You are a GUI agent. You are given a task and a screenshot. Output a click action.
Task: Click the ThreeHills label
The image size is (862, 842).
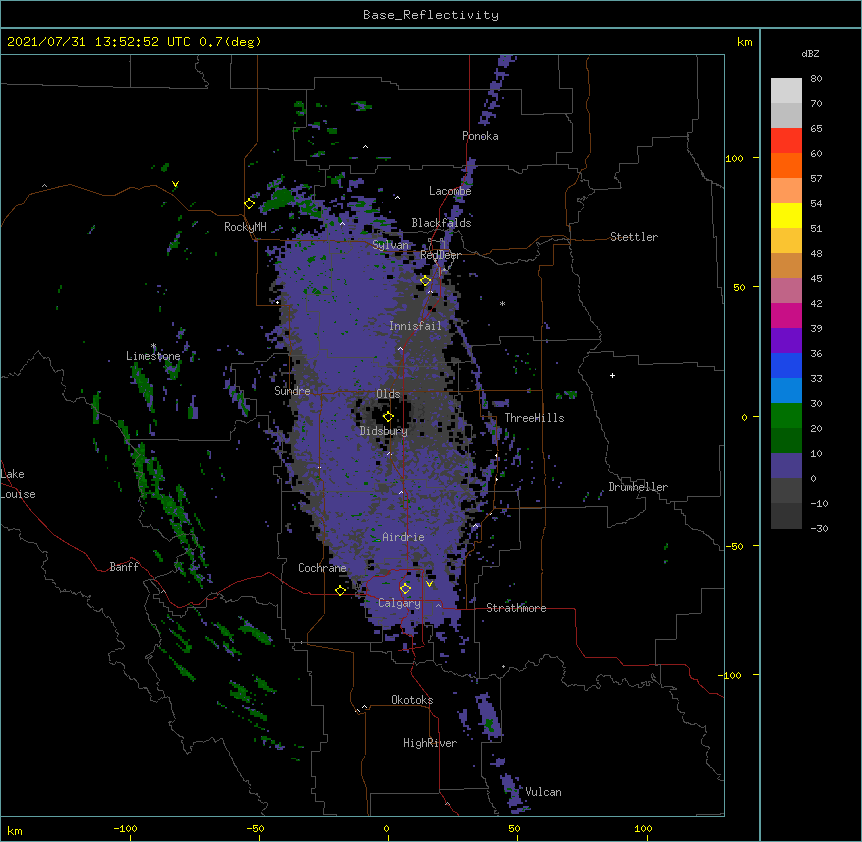tap(534, 418)
